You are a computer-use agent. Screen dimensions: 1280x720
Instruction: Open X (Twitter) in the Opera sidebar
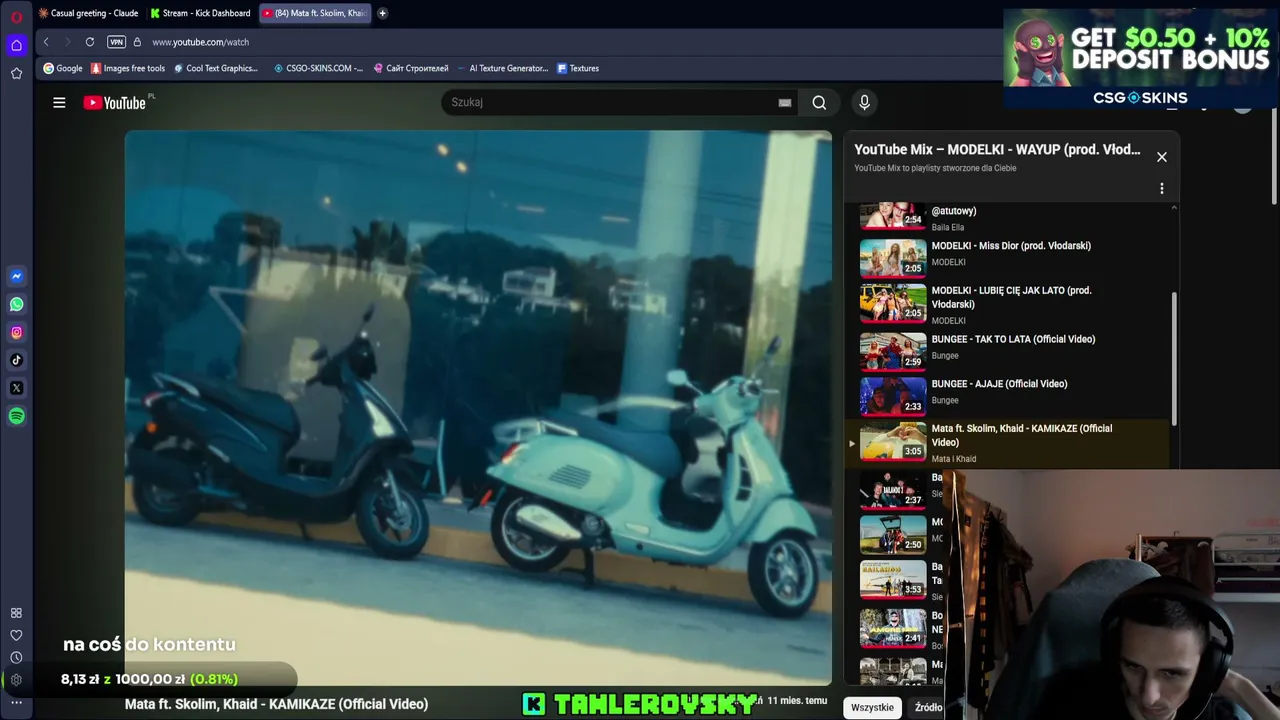pyautogui.click(x=16, y=388)
